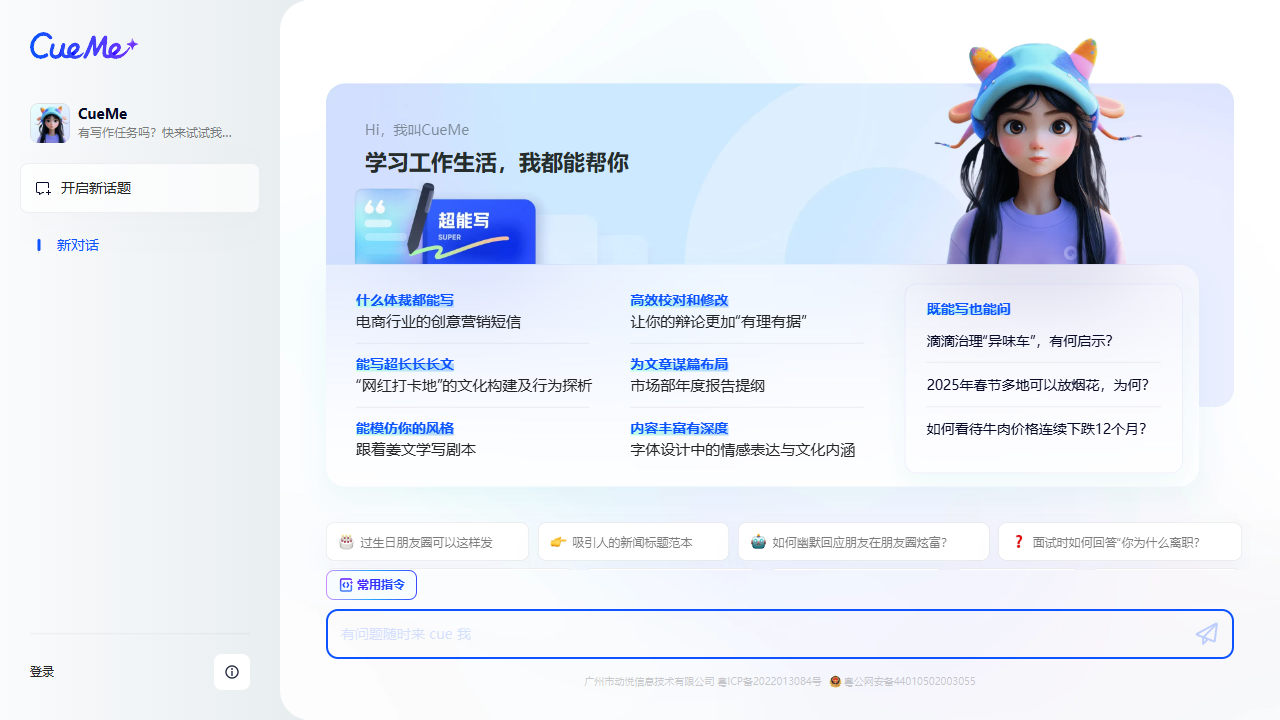Click the paper plane send icon
This screenshot has height=720, width=1280.
[1207, 634]
